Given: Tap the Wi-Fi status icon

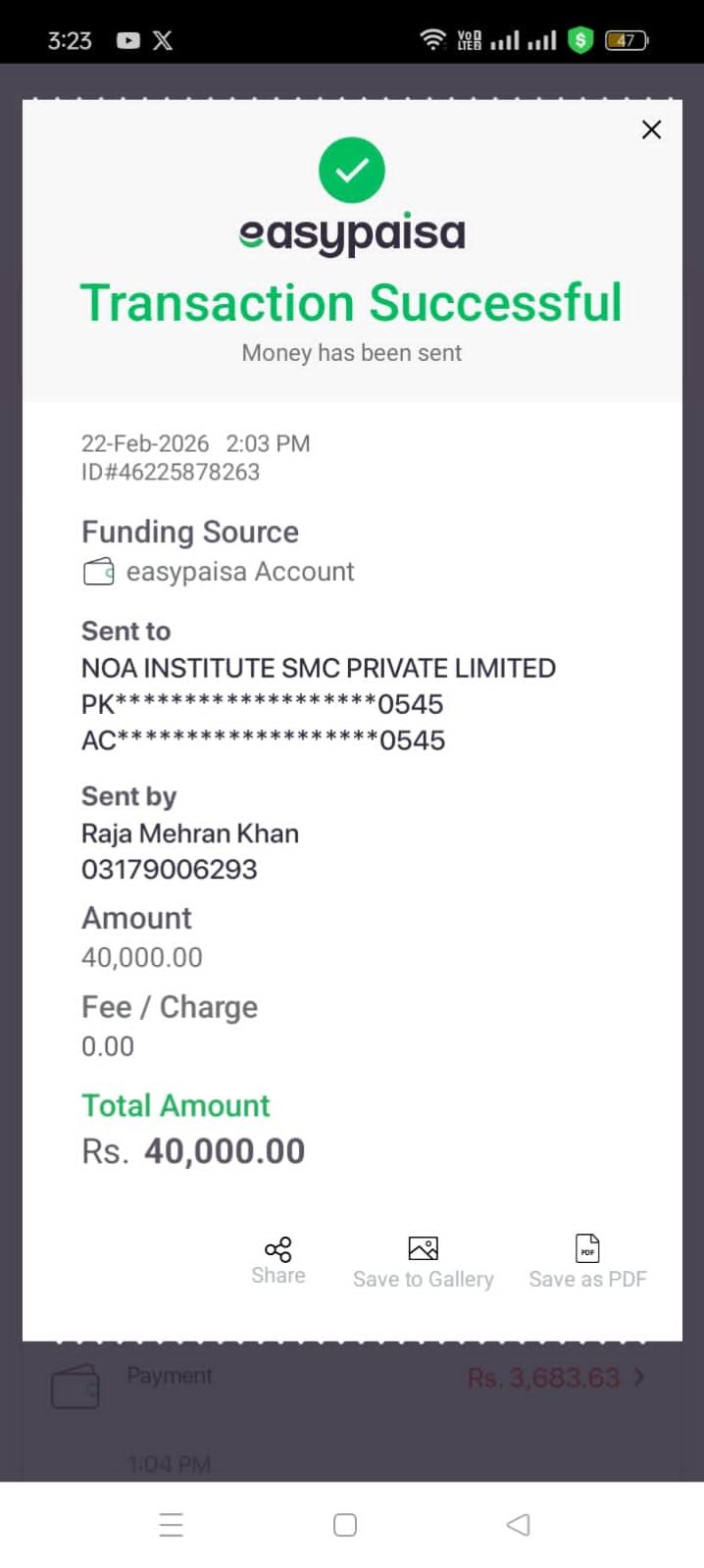Looking at the screenshot, I should pyautogui.click(x=432, y=40).
